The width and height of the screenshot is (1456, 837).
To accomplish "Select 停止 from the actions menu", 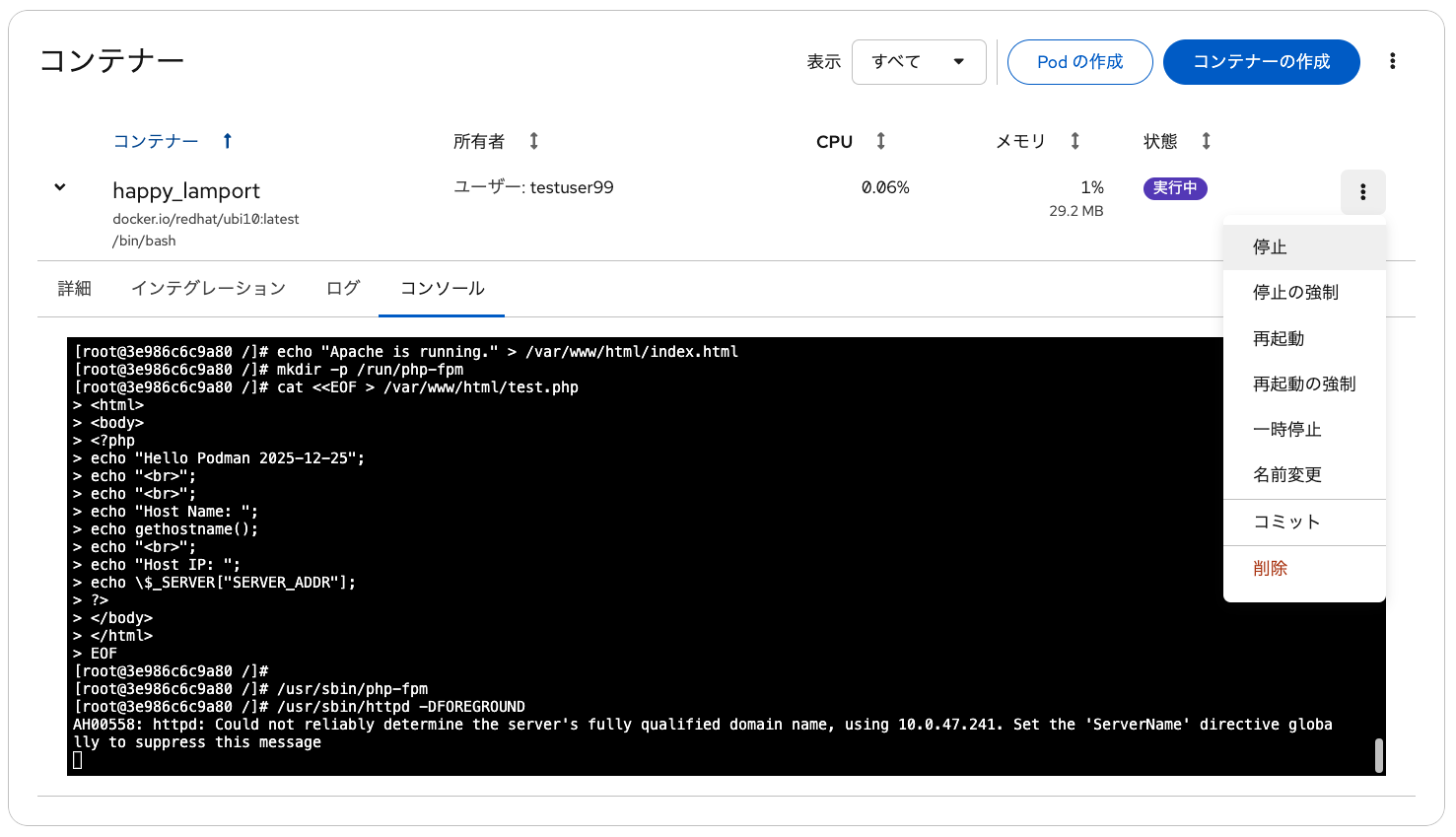I will click(1270, 247).
